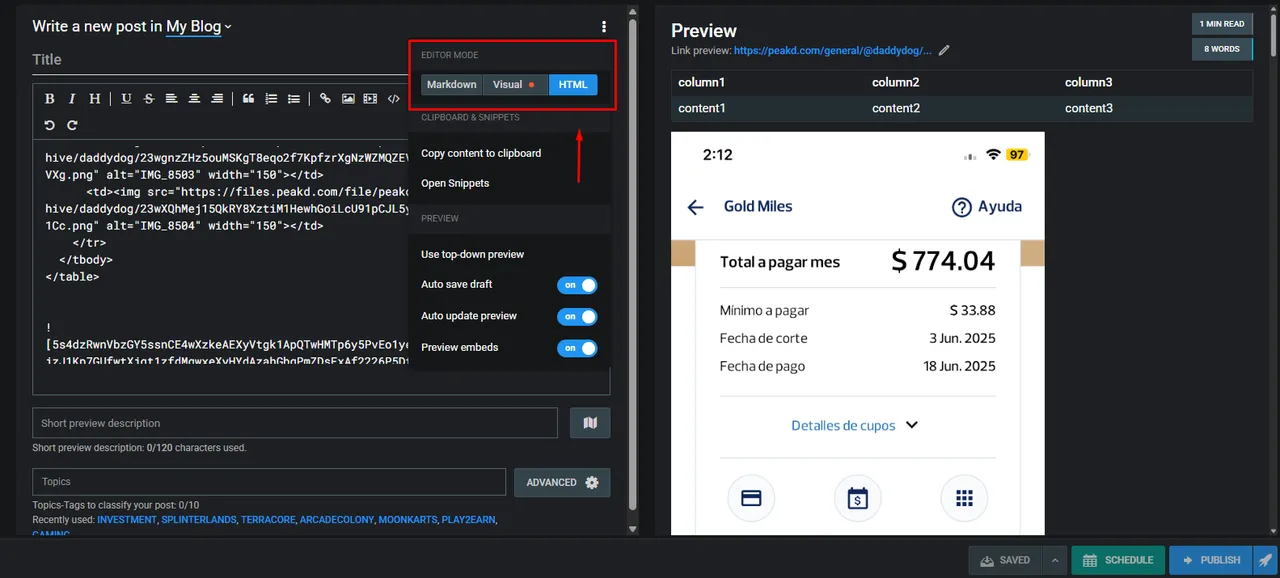Tap the back arrow next to Gold Miles
This screenshot has height=578, width=1280.
click(x=696, y=207)
